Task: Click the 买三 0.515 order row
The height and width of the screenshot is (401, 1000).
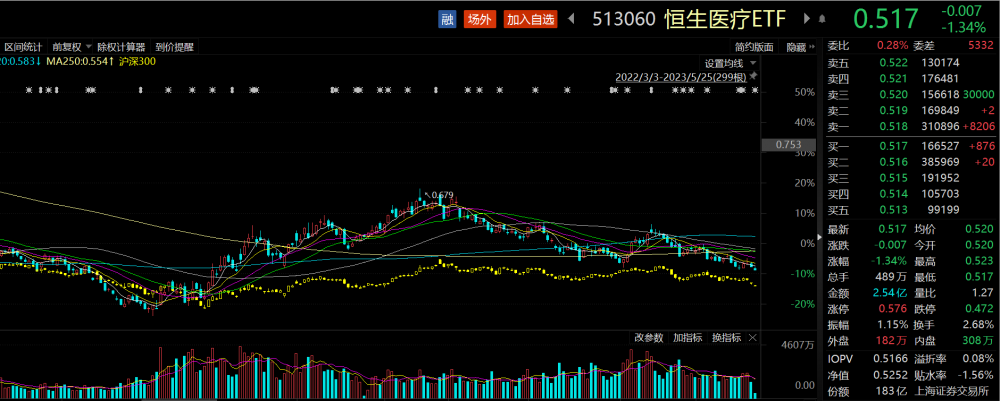Action: click(911, 179)
